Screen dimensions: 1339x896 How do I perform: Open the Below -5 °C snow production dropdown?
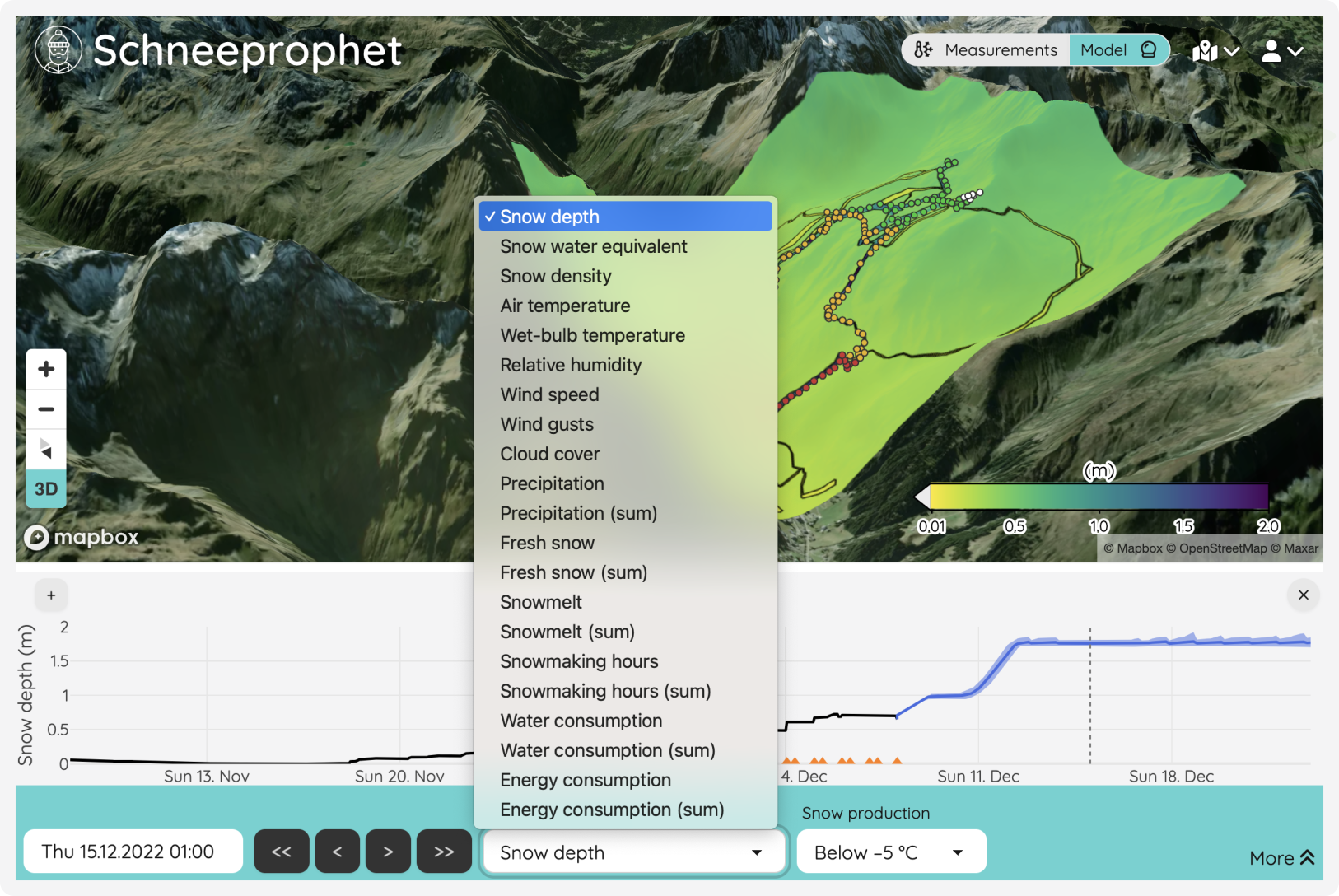coord(892,852)
